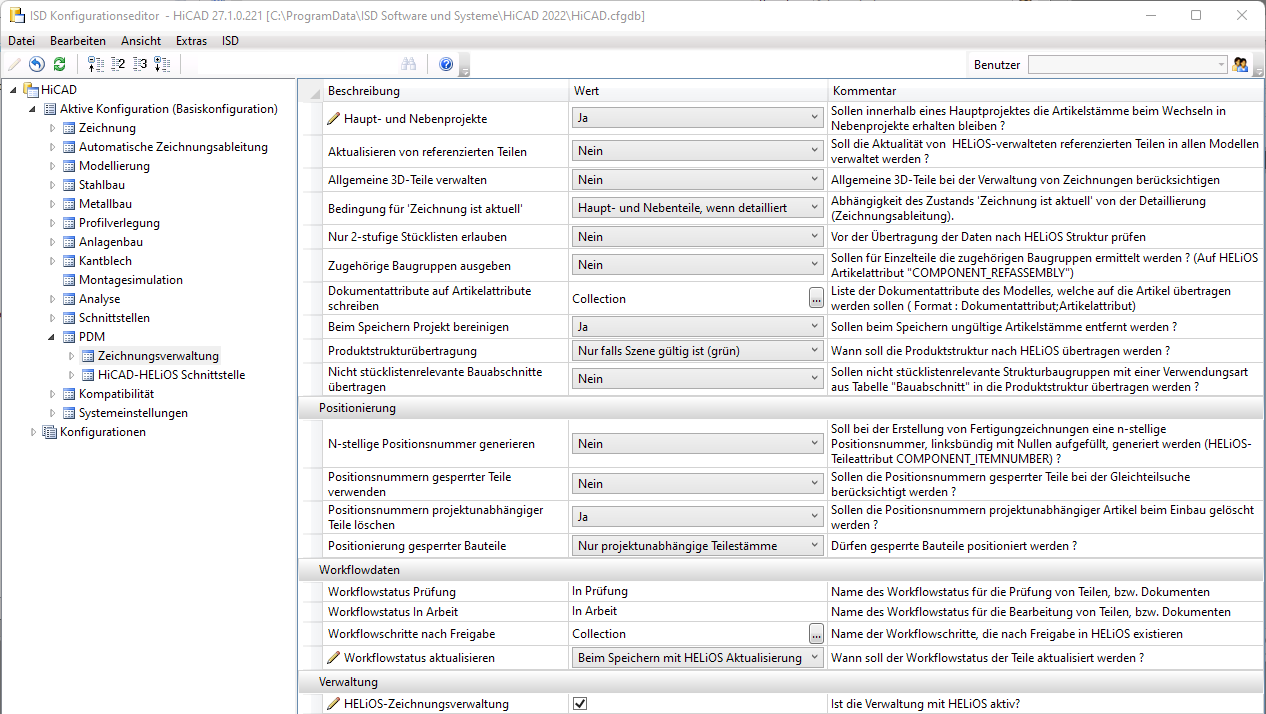Click the green refresh toolbar icon
The height and width of the screenshot is (714, 1266).
60,64
